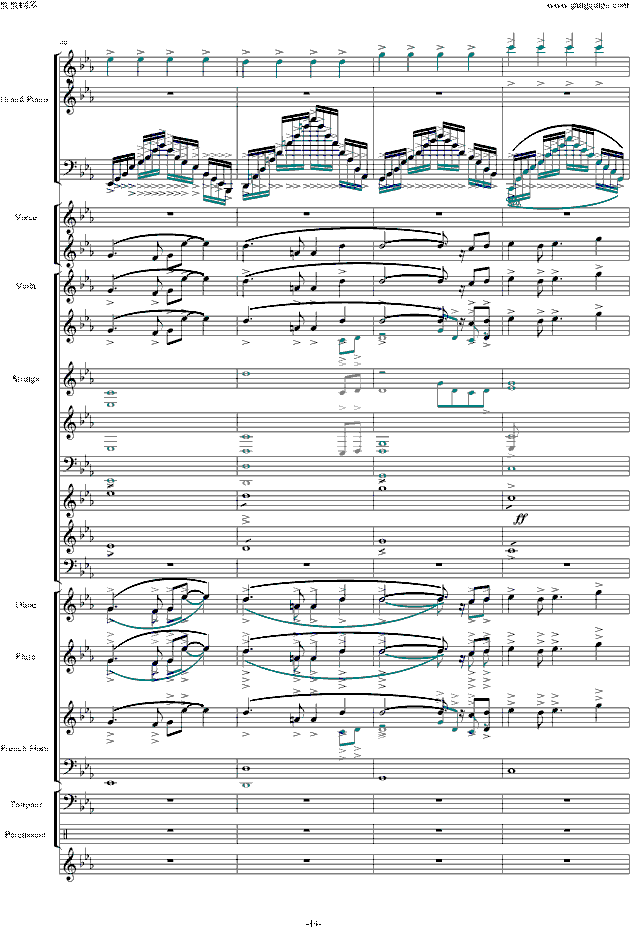The width and height of the screenshot is (630, 927).
Task: Select the Voice instrument label
Action: [x=26, y=216]
